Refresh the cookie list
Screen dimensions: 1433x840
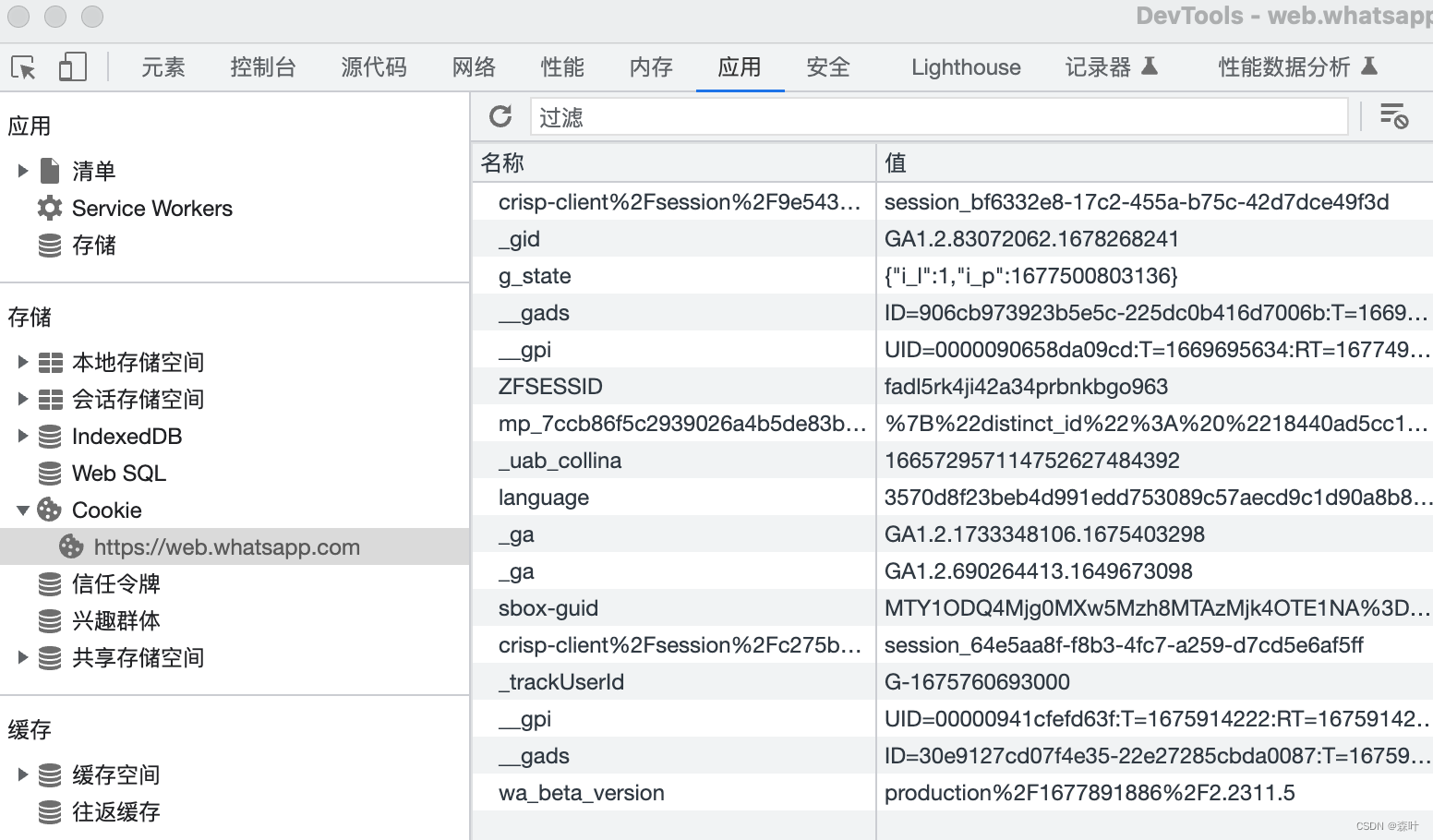tap(500, 116)
